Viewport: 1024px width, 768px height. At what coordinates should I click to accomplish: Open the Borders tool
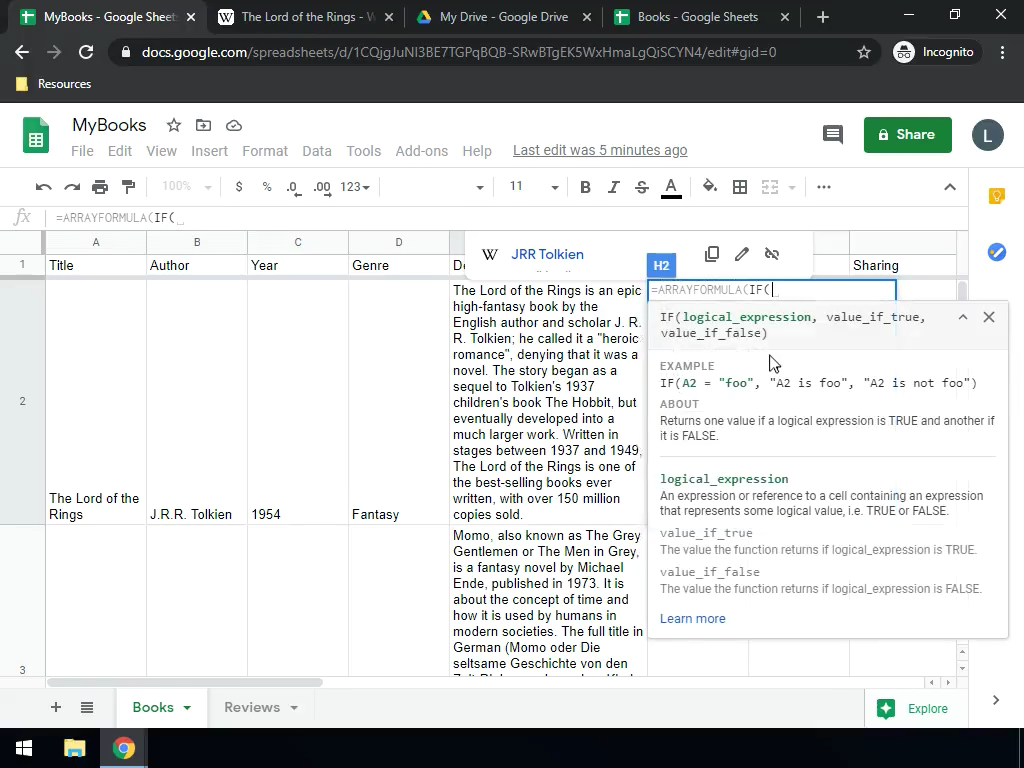[740, 187]
